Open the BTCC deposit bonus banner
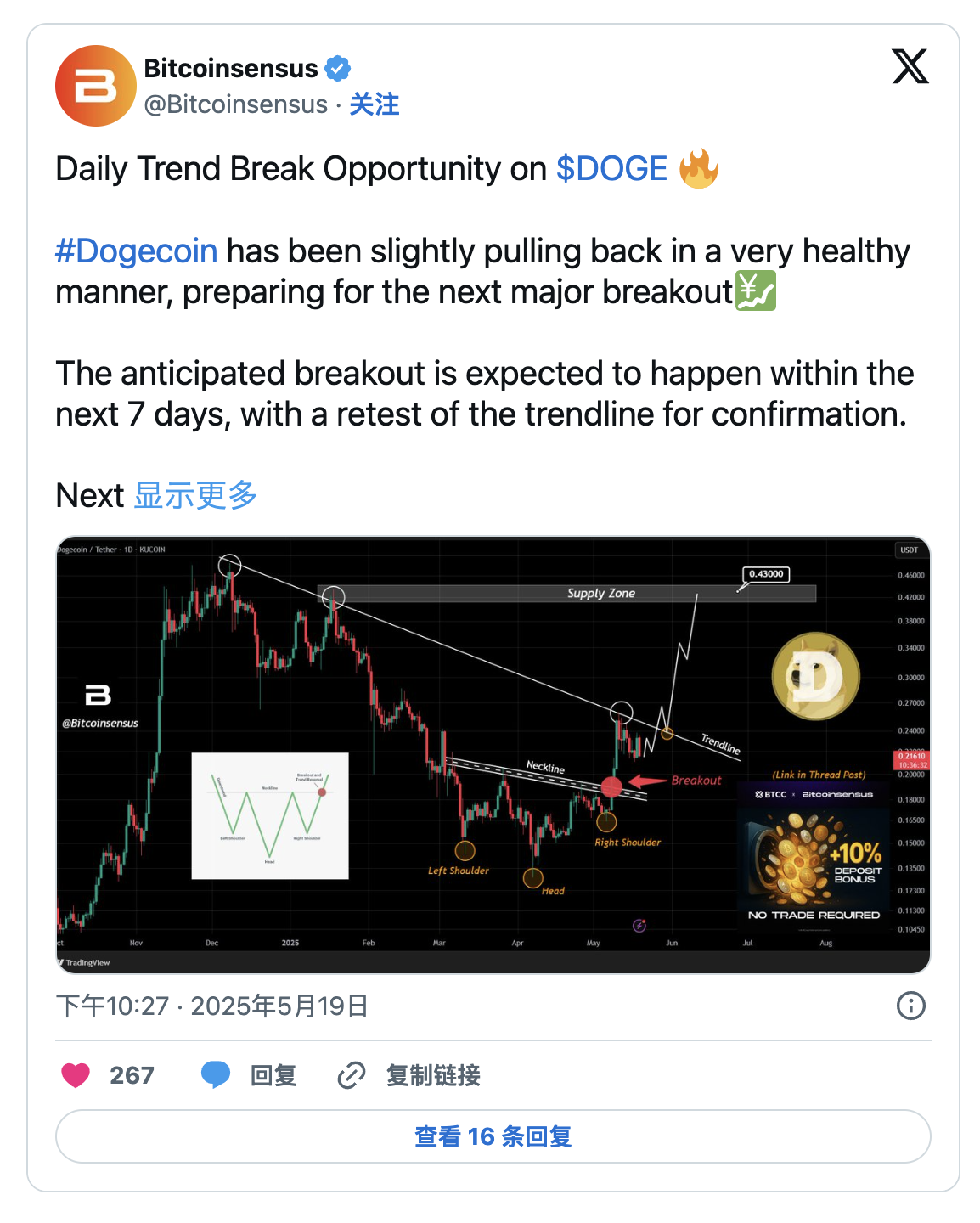The height and width of the screenshot is (1223, 980). click(813, 854)
